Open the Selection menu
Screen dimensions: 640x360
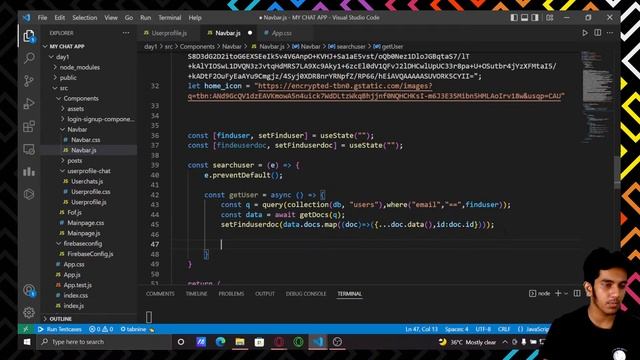click(x=84, y=18)
